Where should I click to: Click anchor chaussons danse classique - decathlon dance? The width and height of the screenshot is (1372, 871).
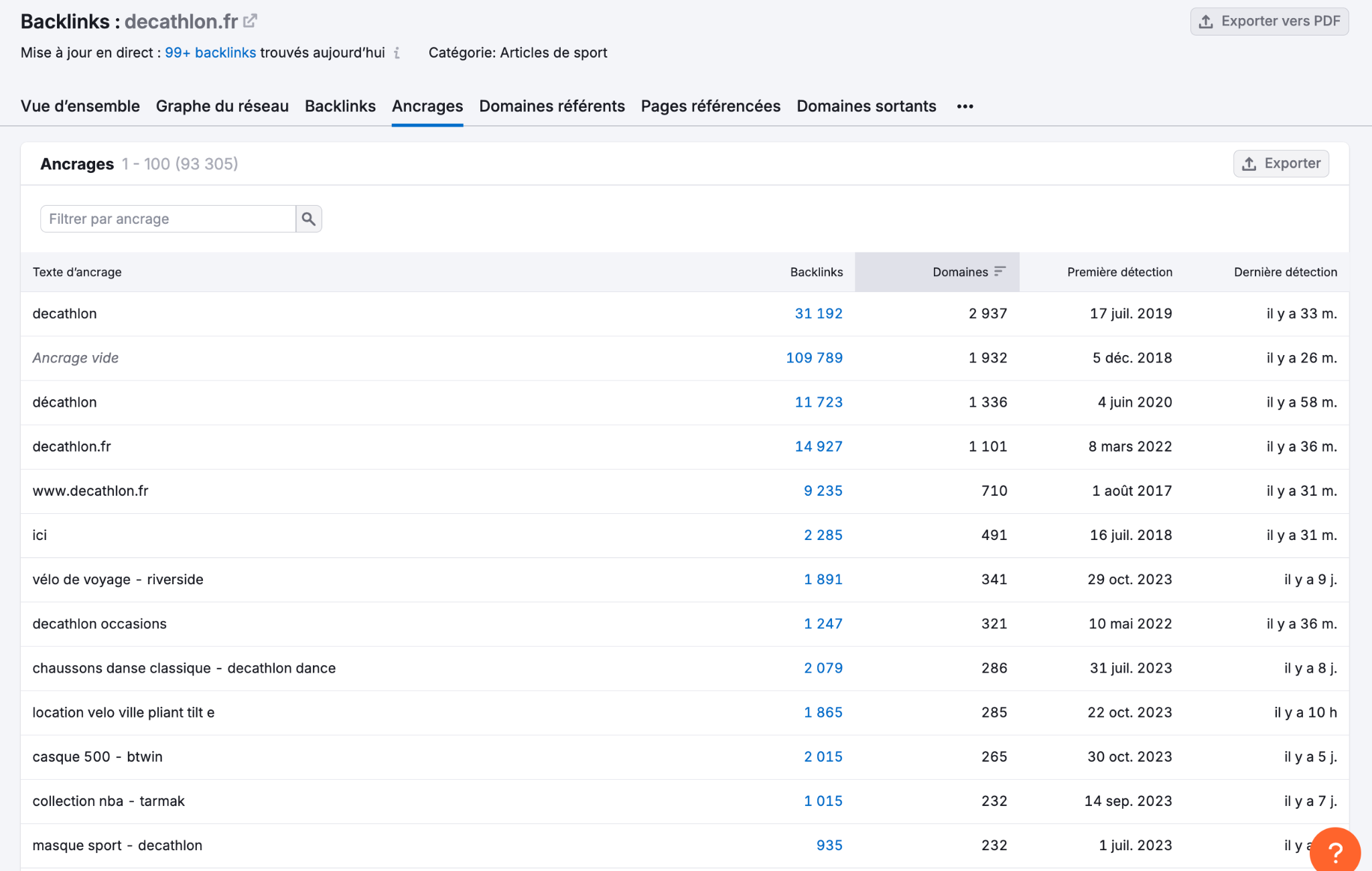point(184,668)
